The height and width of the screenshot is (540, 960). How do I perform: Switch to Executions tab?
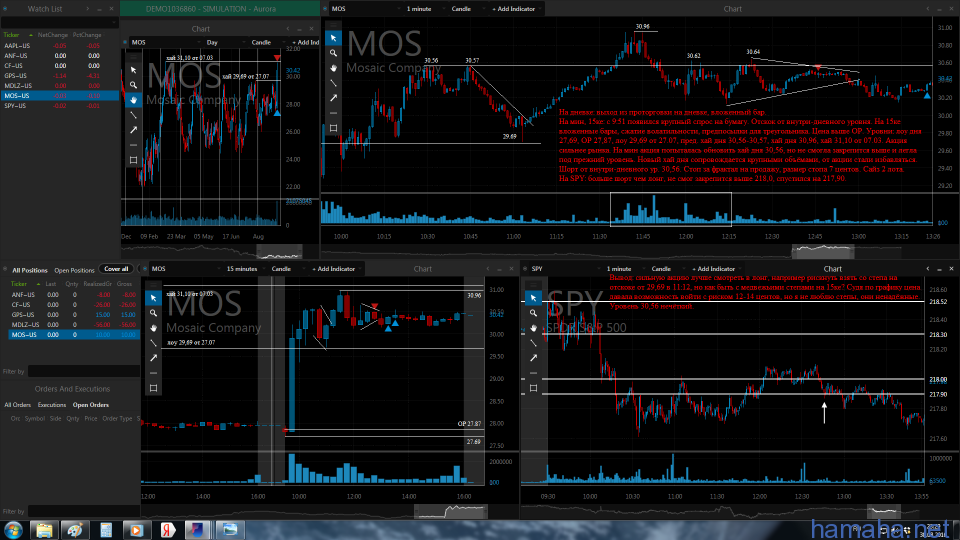click(x=52, y=405)
